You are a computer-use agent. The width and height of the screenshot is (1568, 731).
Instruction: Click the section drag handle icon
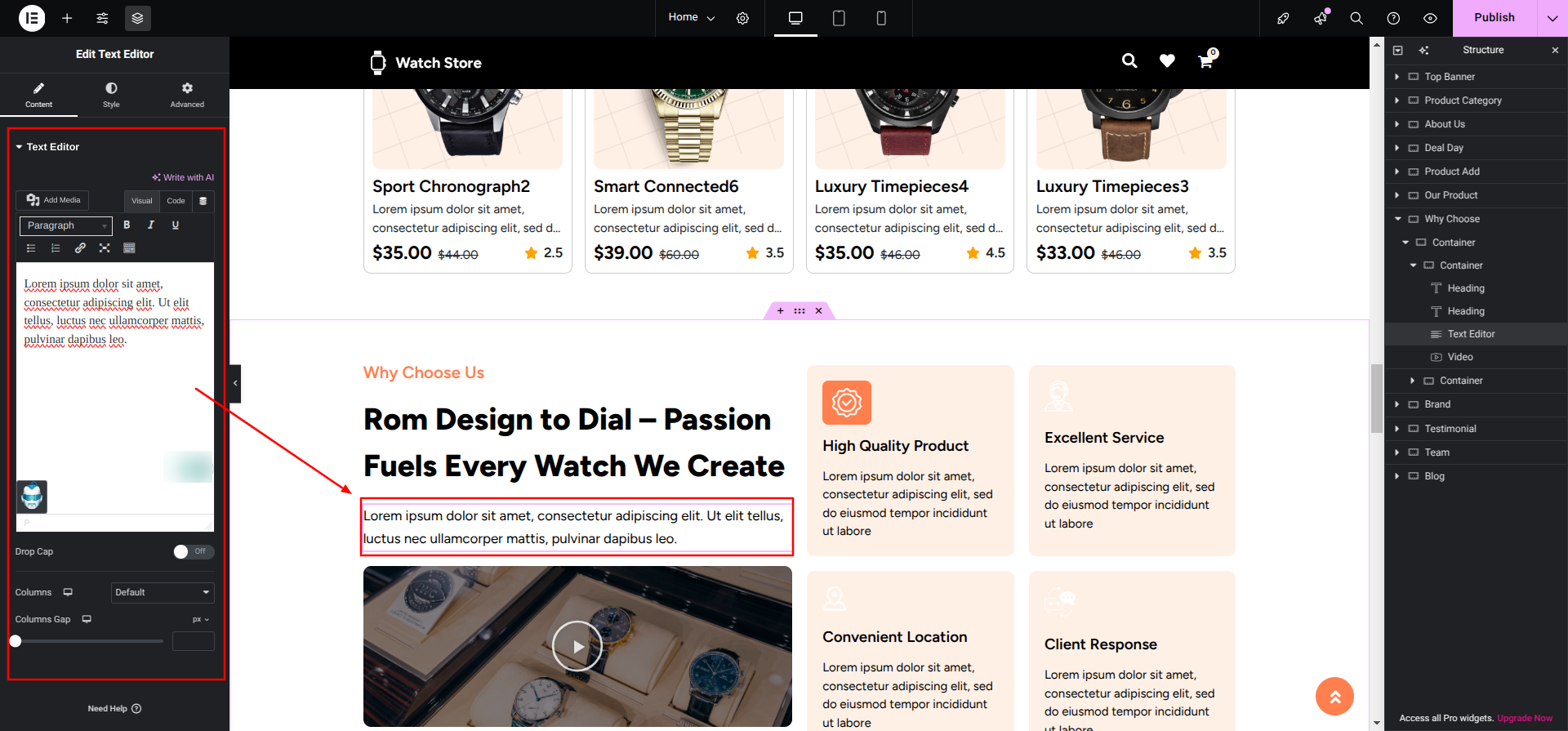[x=800, y=311]
